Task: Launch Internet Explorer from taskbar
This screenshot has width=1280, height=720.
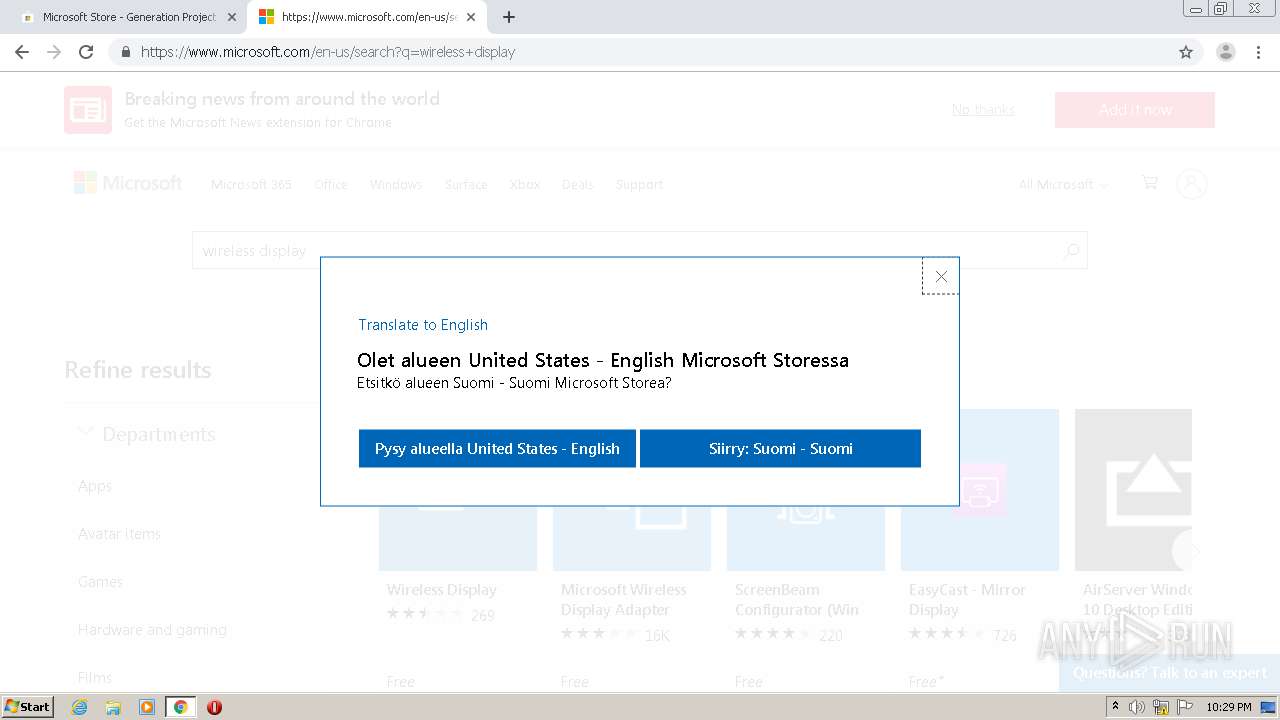Action: (80, 707)
